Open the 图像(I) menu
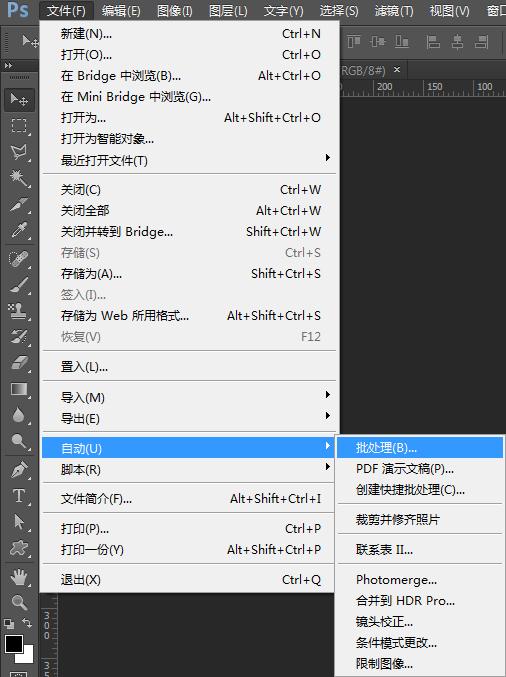 [x=174, y=10]
